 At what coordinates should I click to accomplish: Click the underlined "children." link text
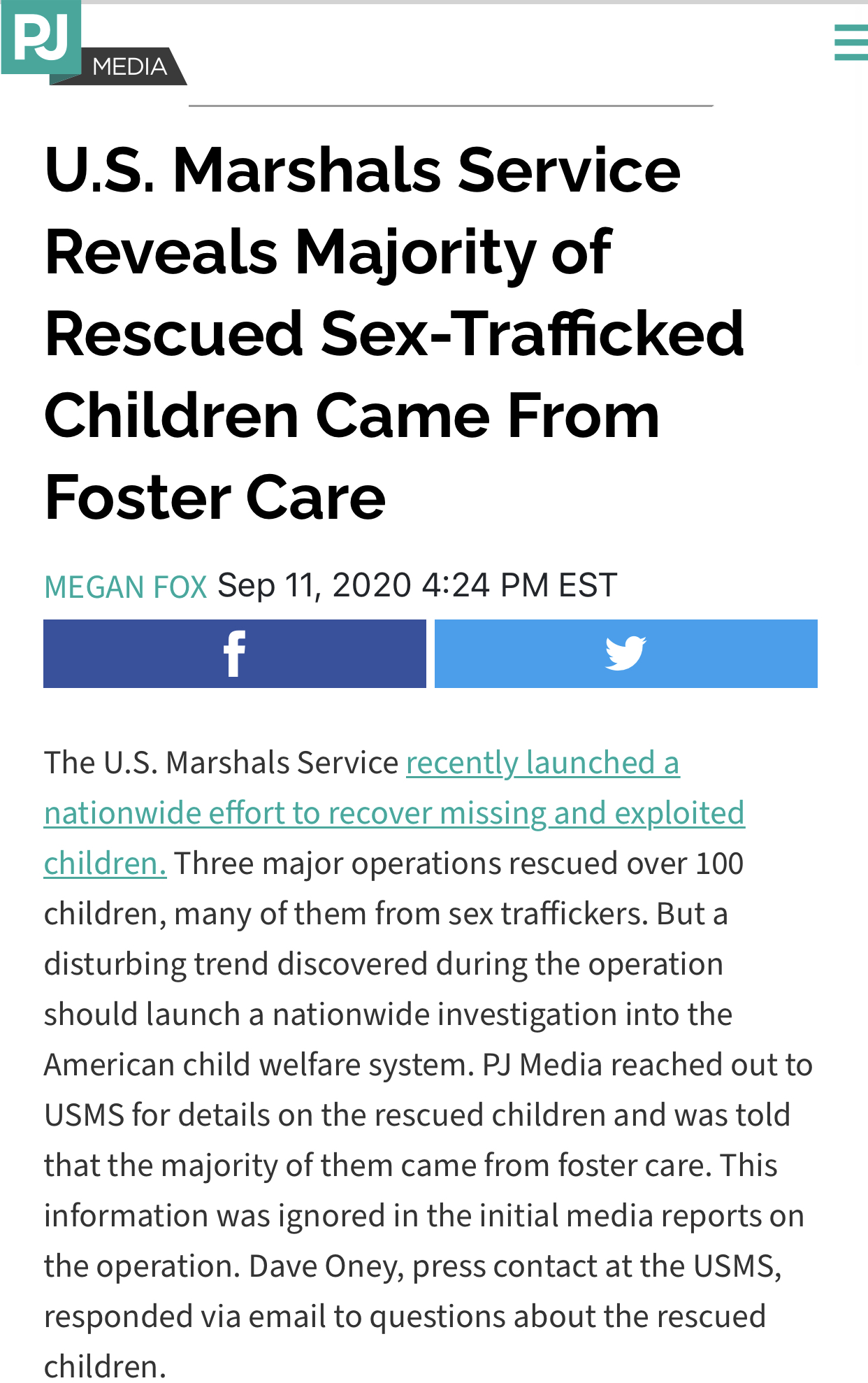[x=105, y=864]
